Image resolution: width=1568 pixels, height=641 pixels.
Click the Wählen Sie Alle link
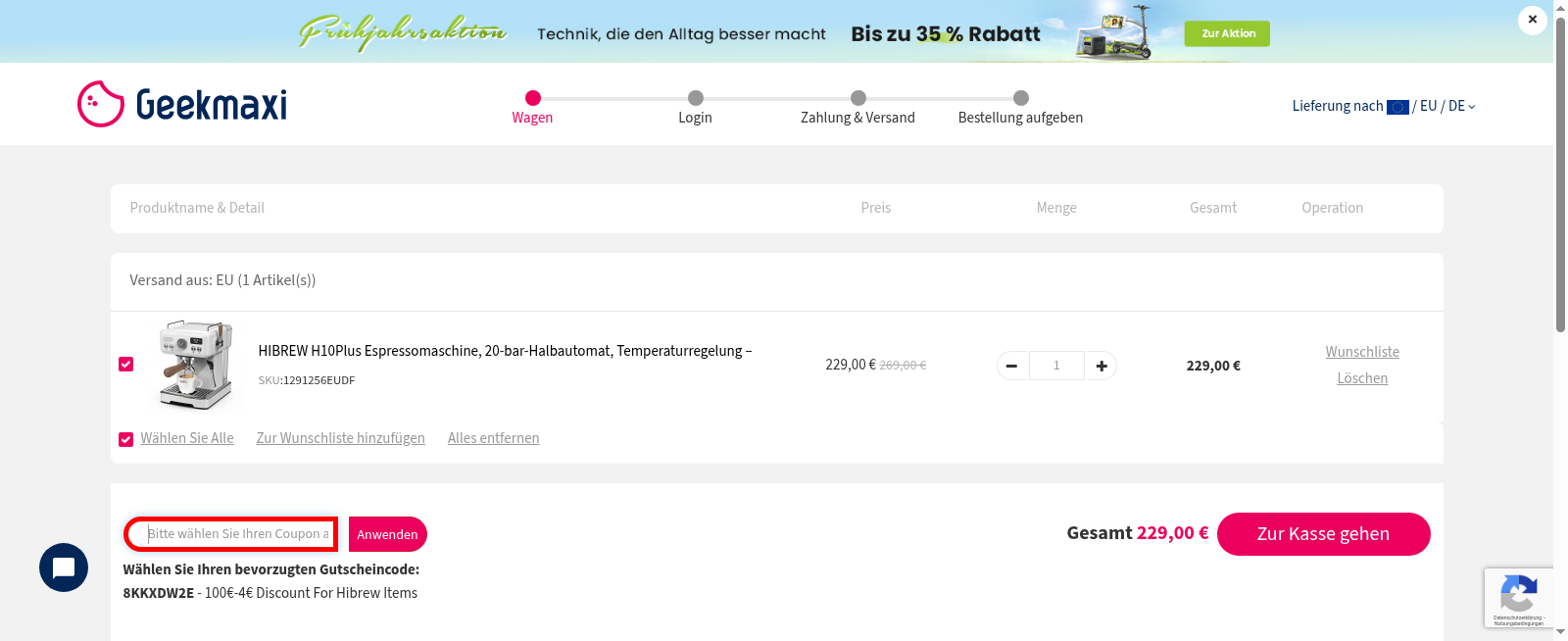point(187,438)
